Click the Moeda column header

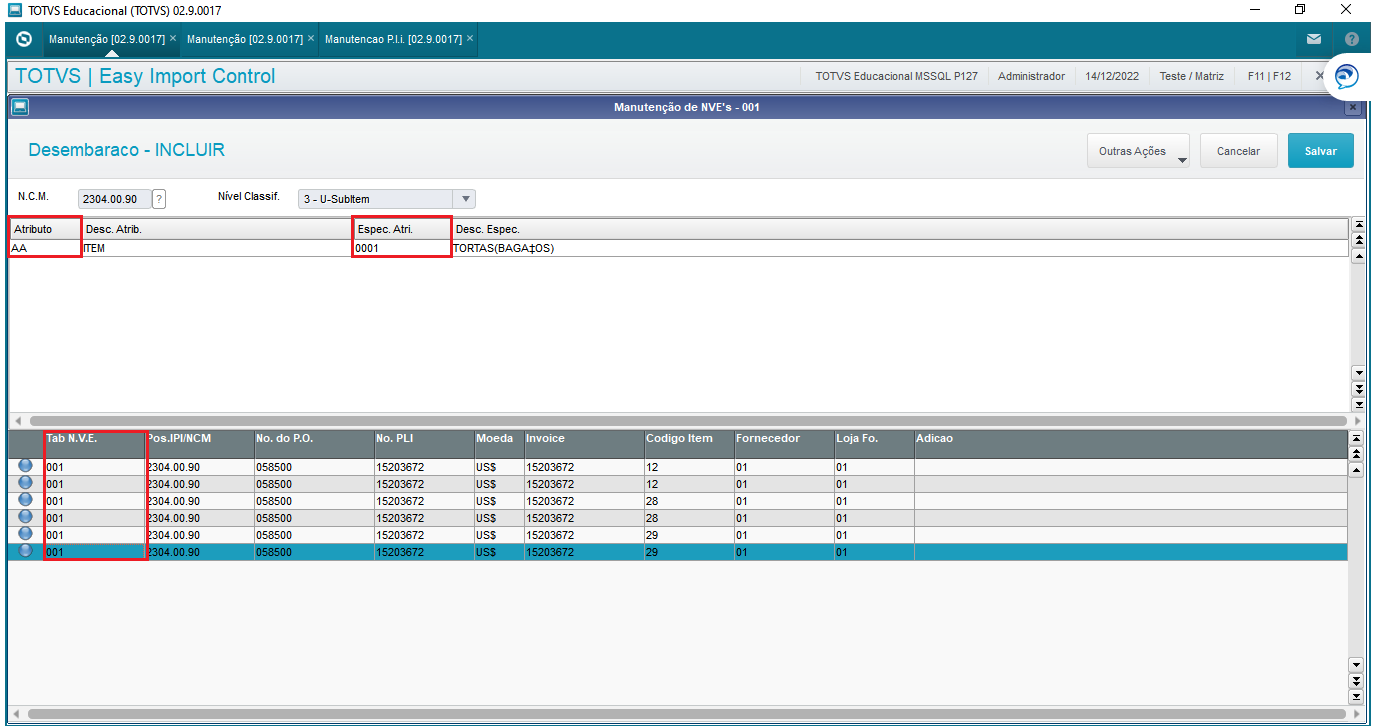click(499, 445)
